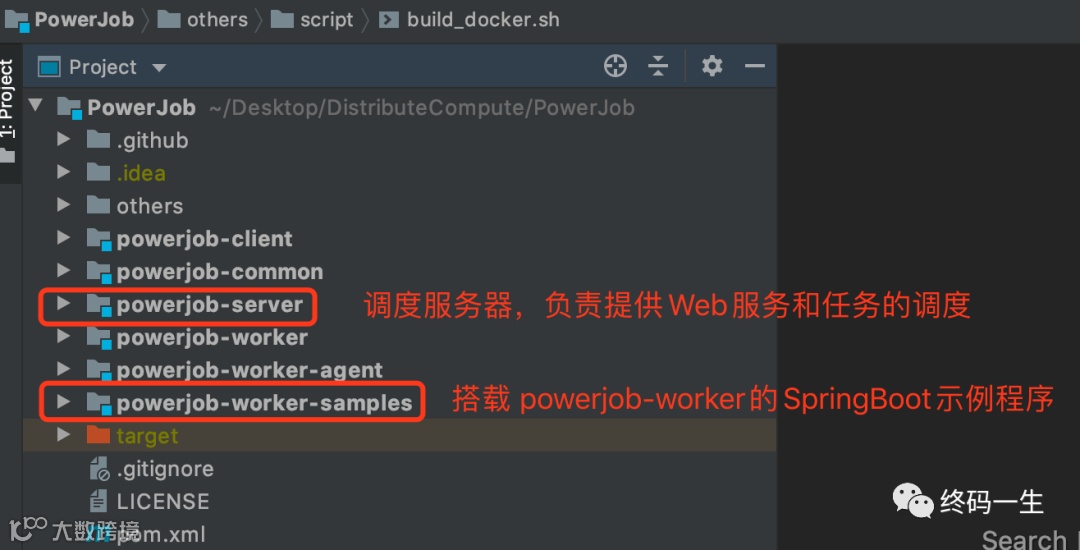Expand the powerjob-client module arrow
Screen dimensions: 1080x550
click(63, 238)
